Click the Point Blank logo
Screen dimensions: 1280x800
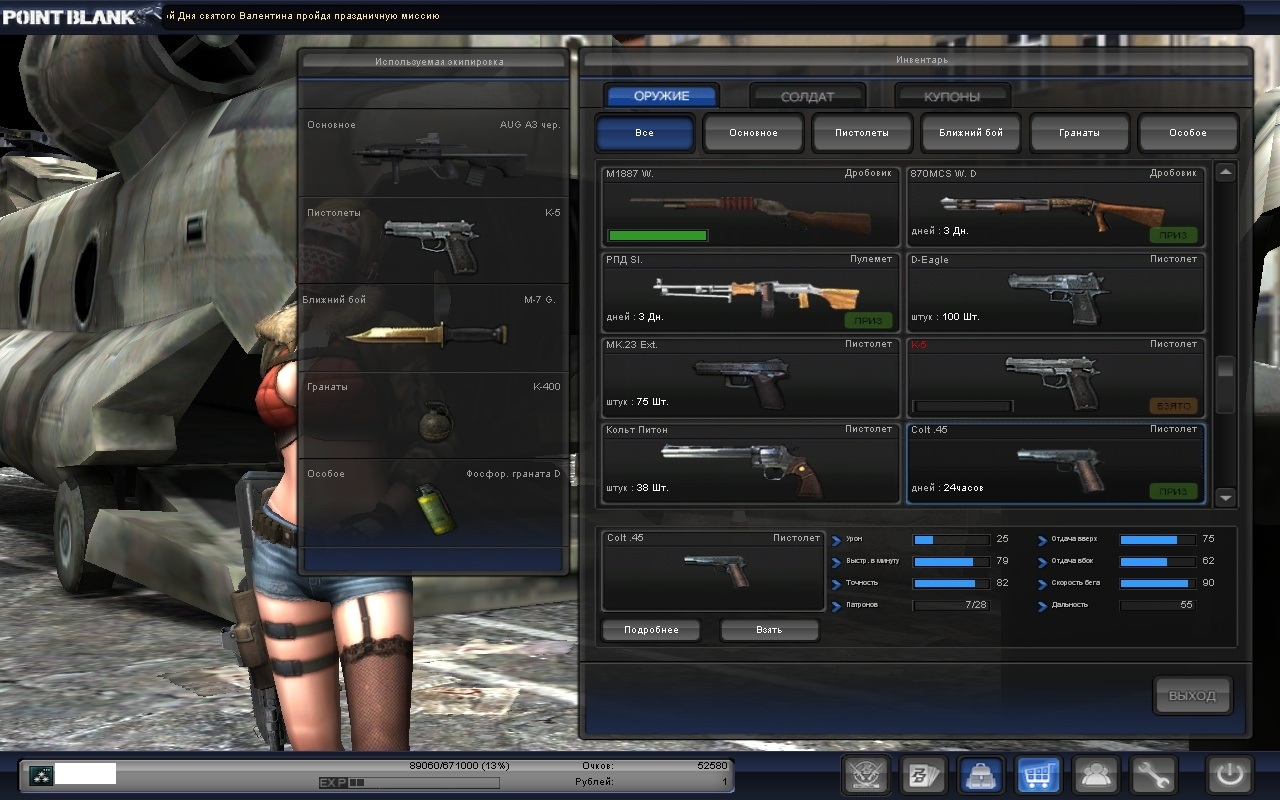(x=80, y=16)
